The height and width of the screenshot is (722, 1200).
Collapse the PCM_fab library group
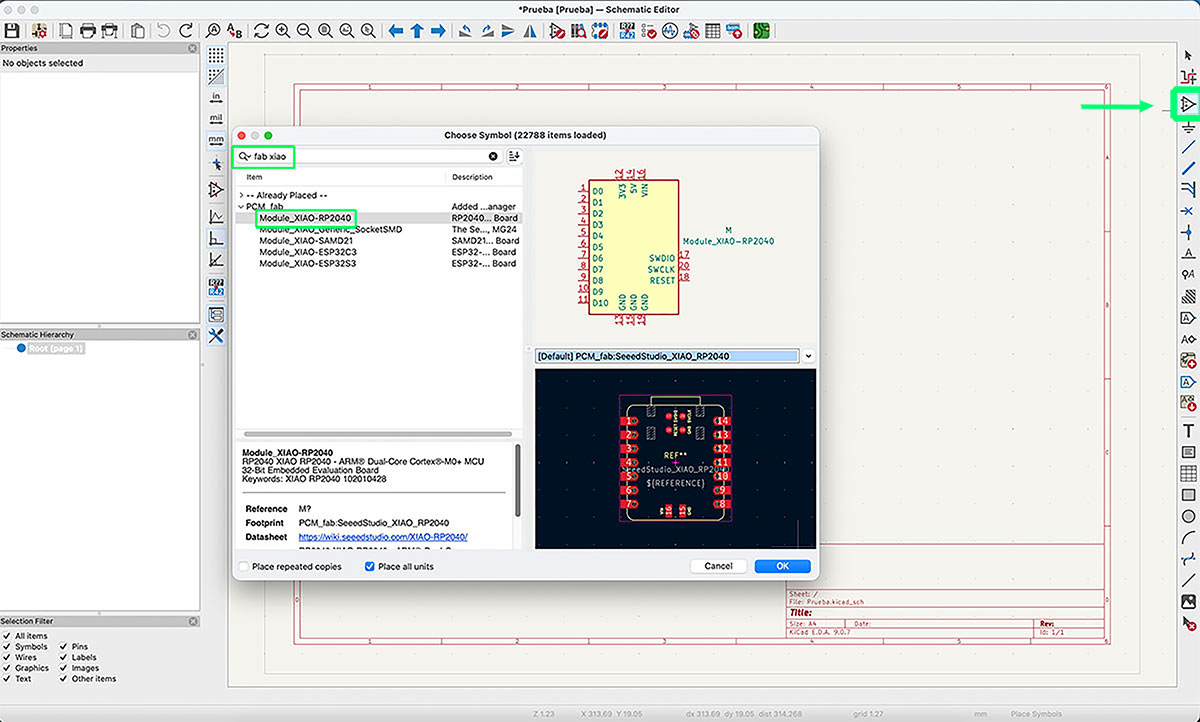[241, 207]
